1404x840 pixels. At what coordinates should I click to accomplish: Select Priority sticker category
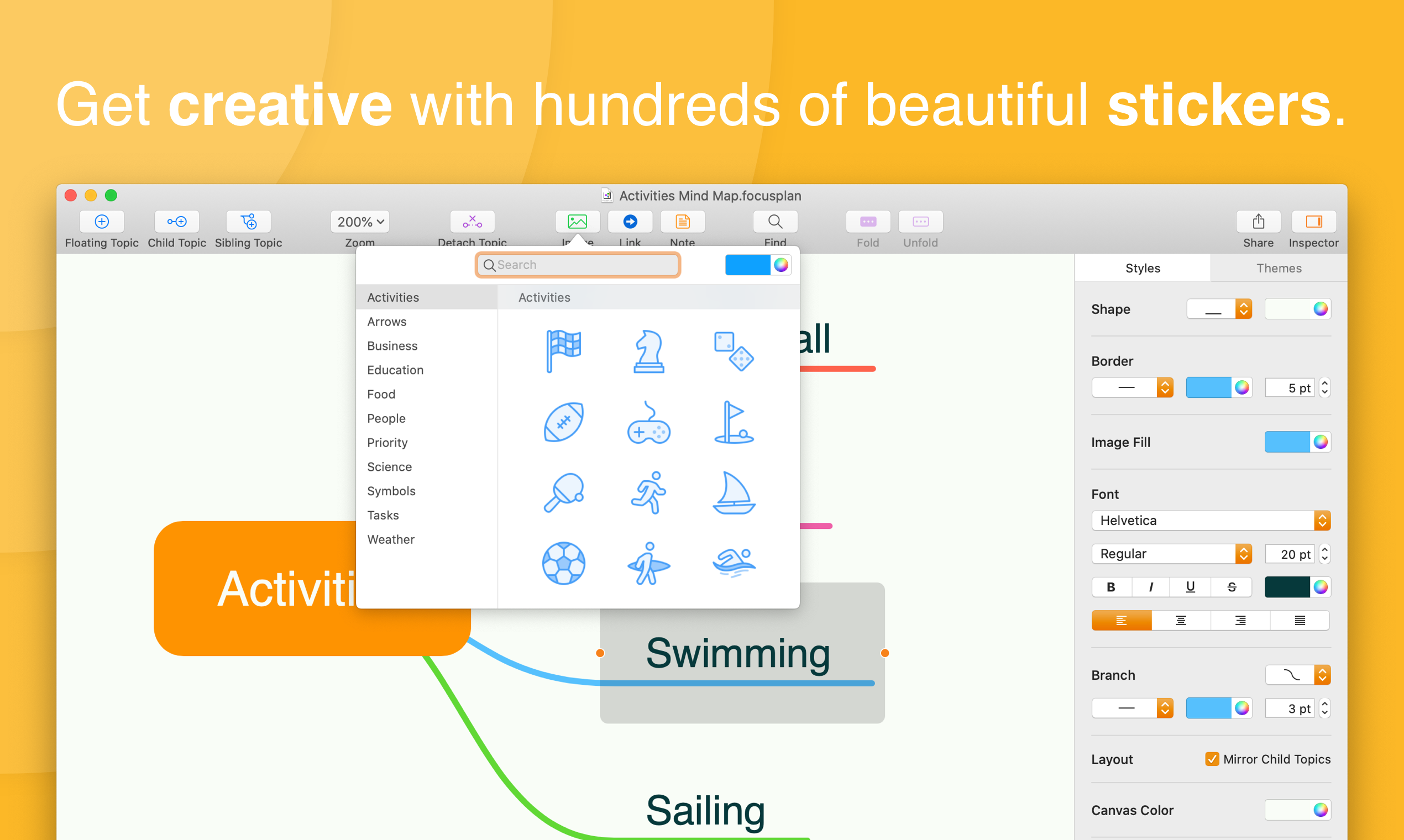427,443
